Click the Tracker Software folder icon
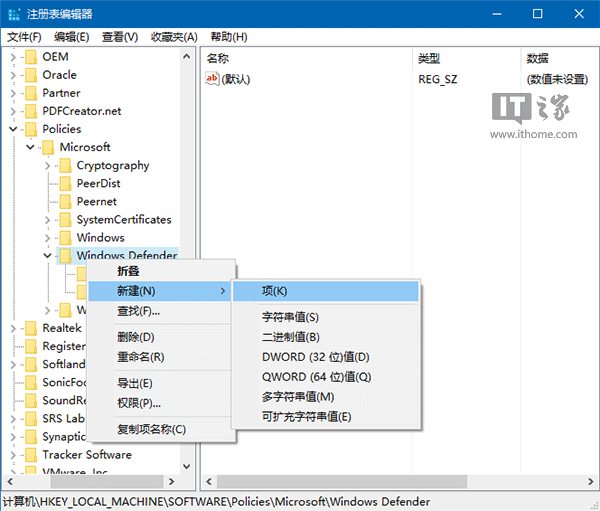 (31, 455)
